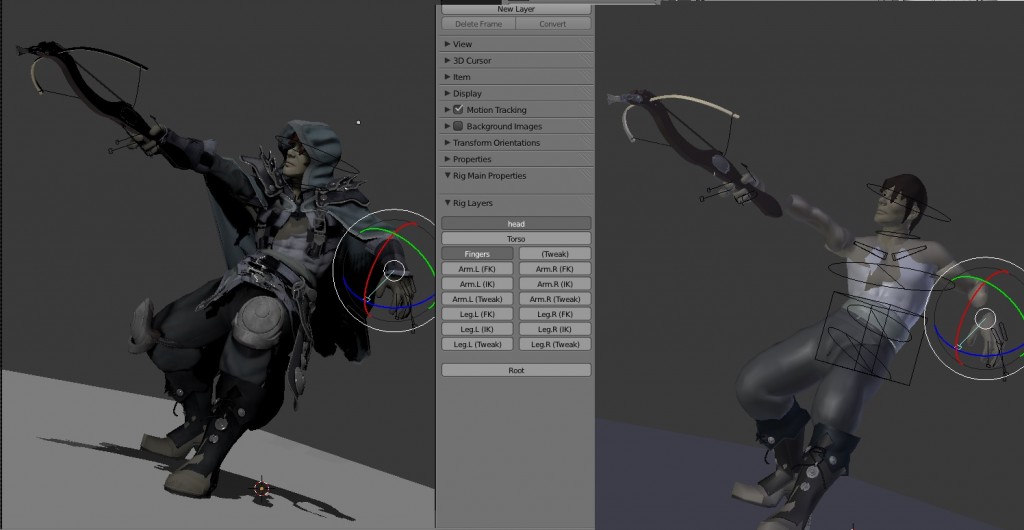
Task: Toggle the Arm.L (FK) layer
Action: (477, 269)
